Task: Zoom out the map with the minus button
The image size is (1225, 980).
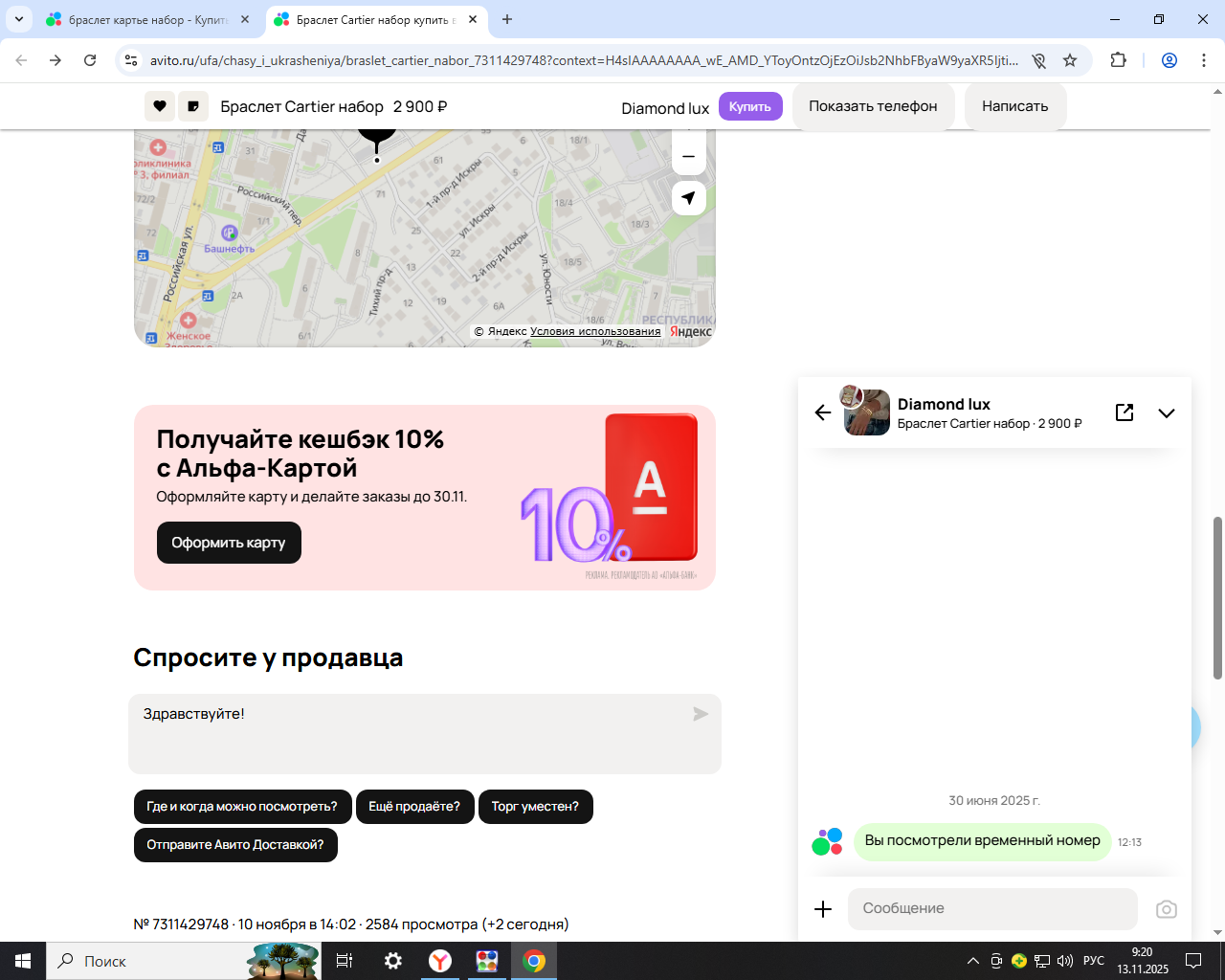Action: pyautogui.click(x=689, y=157)
